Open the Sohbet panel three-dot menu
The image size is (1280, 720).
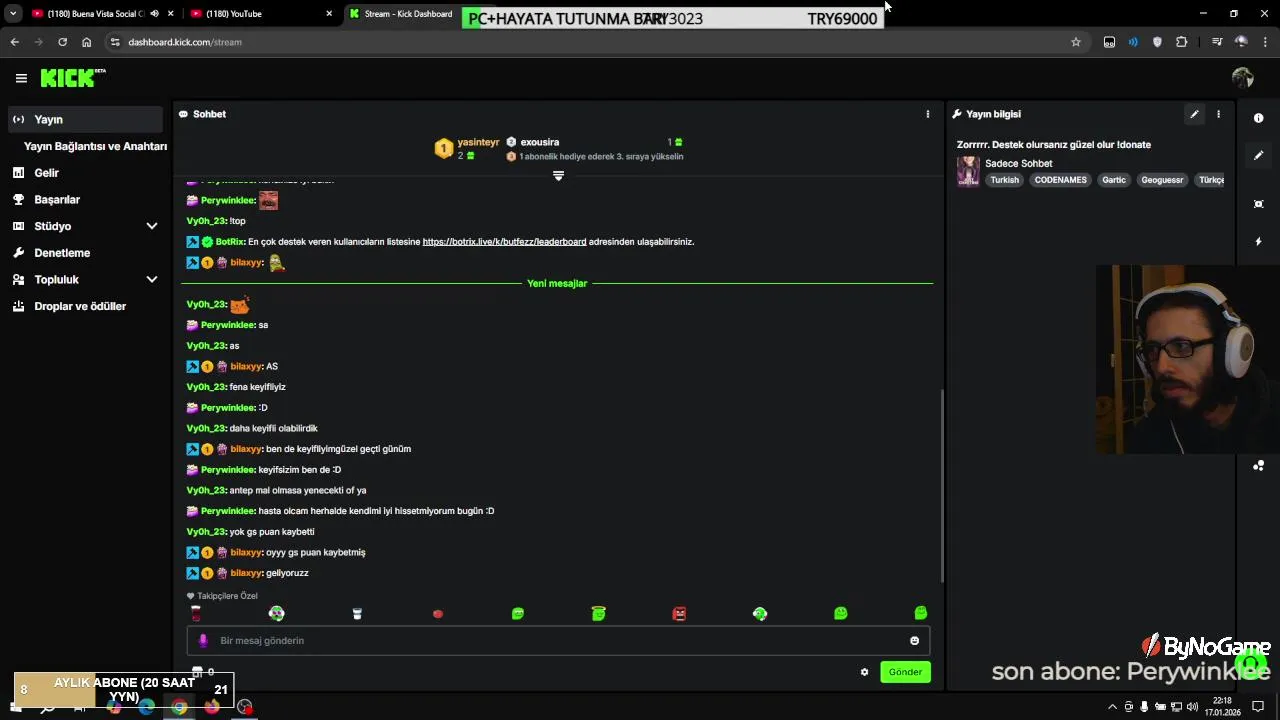(x=927, y=114)
